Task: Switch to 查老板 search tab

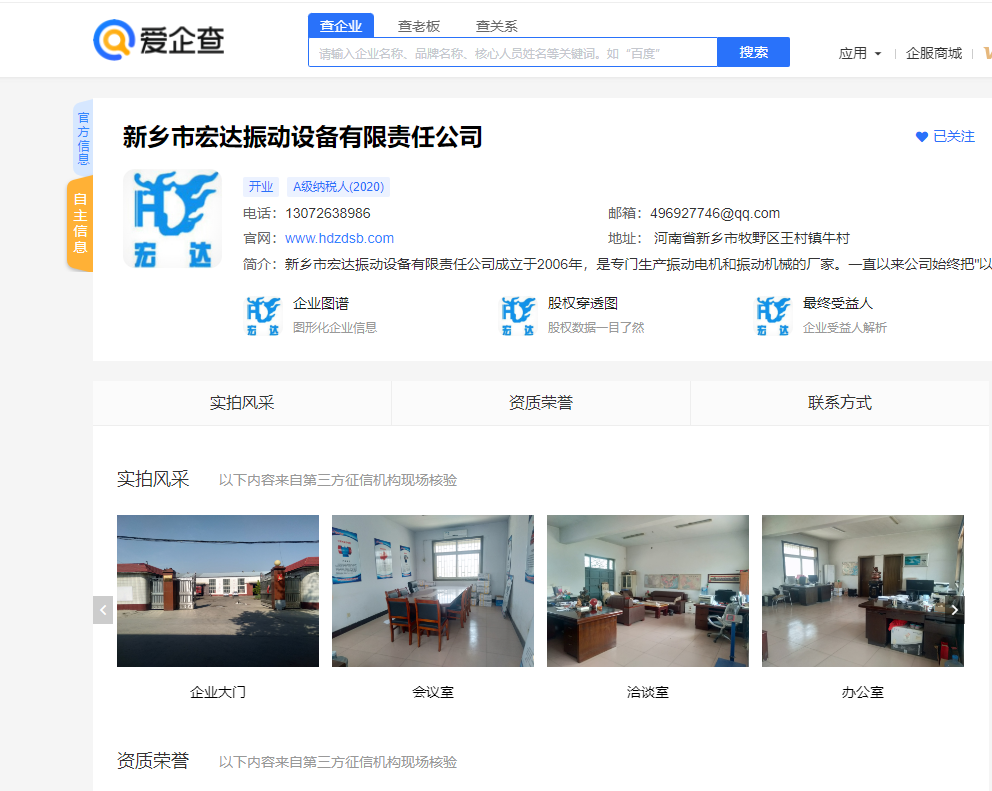Action: pos(418,26)
